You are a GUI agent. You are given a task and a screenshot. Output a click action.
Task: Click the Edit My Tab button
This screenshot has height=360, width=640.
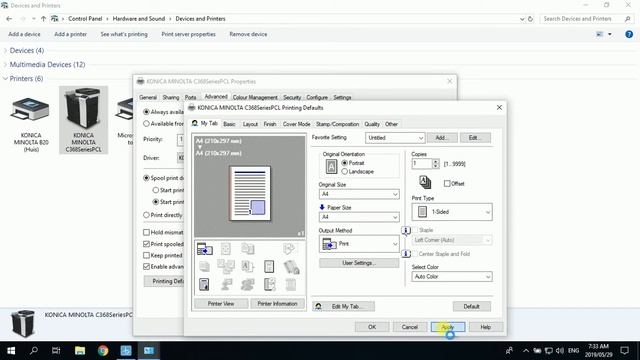click(344, 307)
